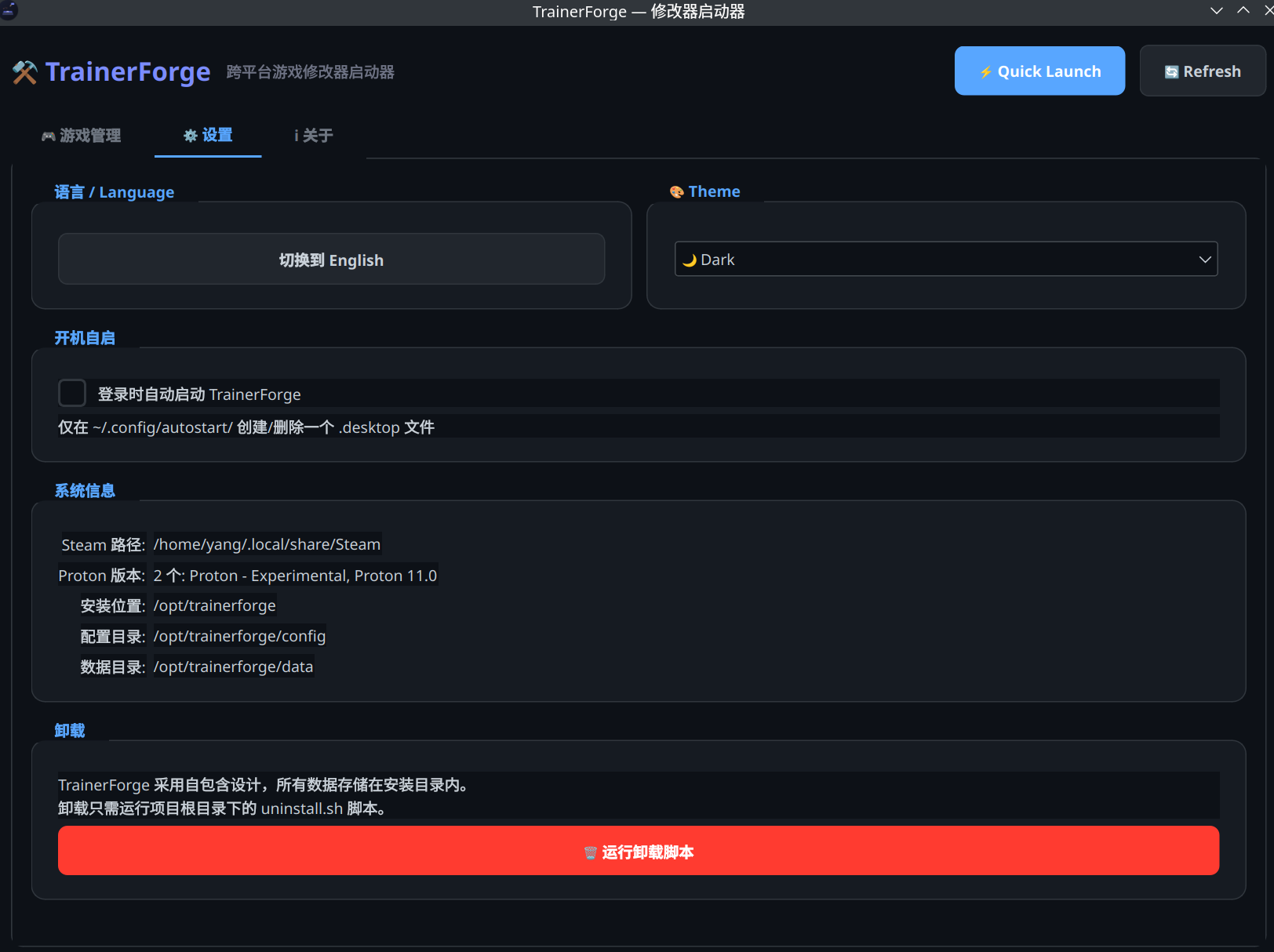Click the 切换到 English button
The image size is (1274, 952).
(331, 259)
